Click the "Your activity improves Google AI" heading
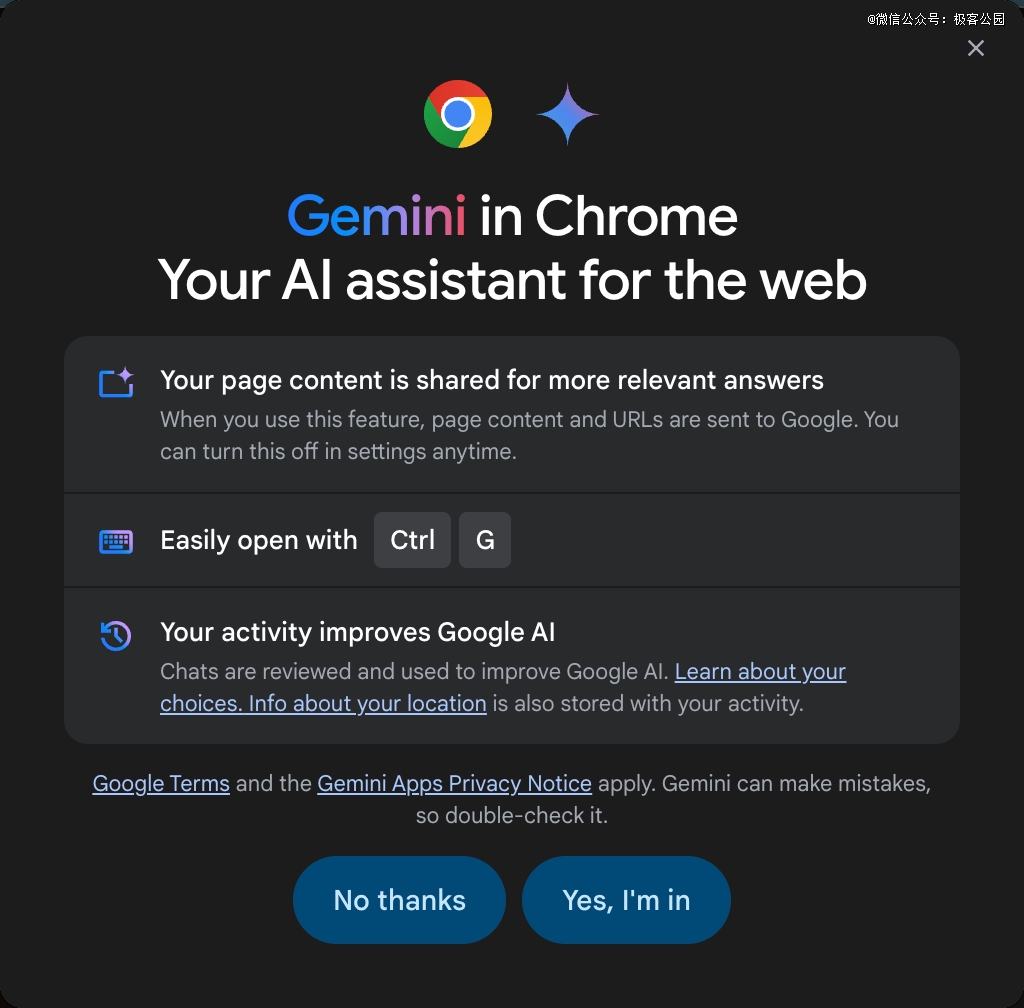This screenshot has height=1008, width=1024. [x=357, y=632]
